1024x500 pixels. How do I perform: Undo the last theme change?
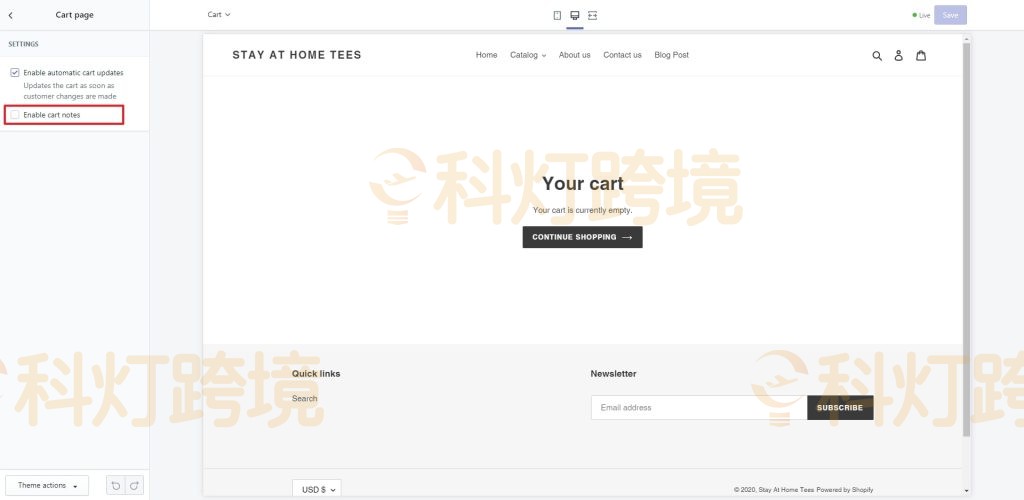click(116, 485)
